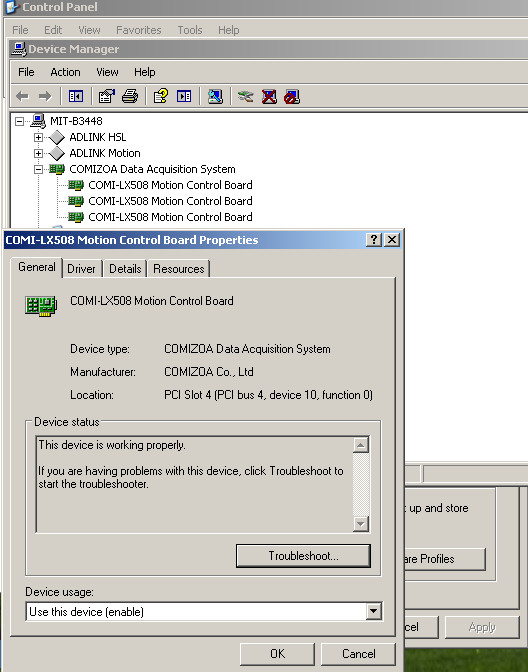Click the Control Panel title bar icon
This screenshot has width=528, height=672.
(12, 7)
